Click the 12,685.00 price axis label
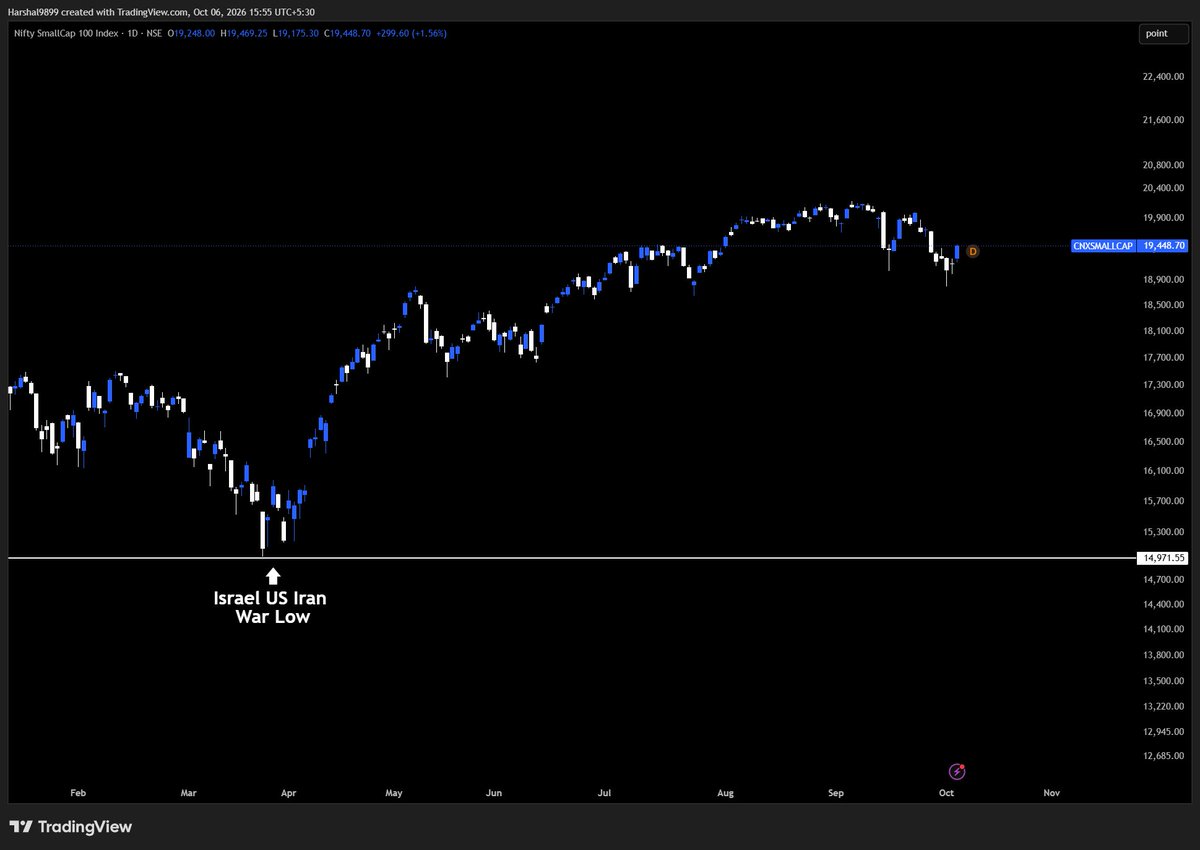This screenshot has width=1200, height=850. coord(1164,755)
